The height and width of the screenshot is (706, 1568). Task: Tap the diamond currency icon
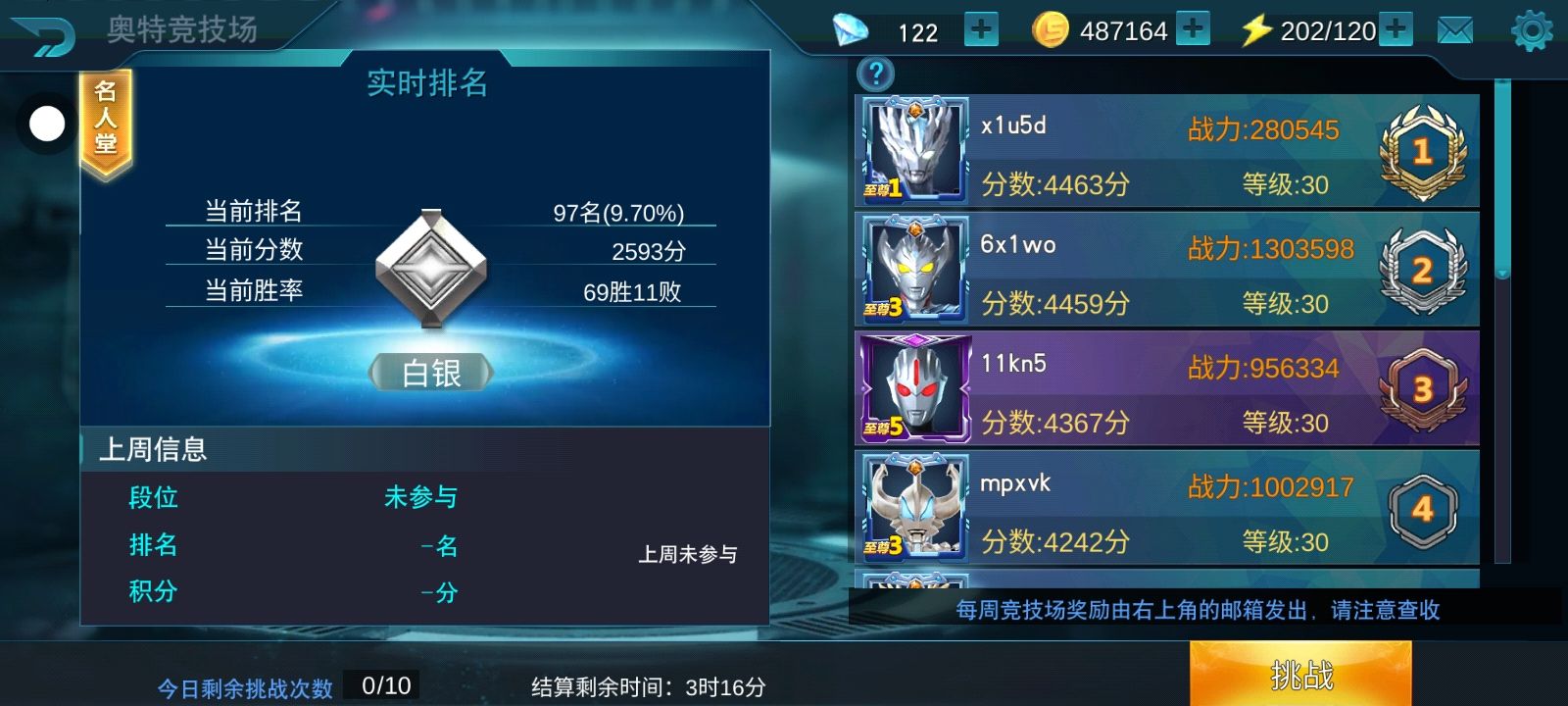pos(850,30)
